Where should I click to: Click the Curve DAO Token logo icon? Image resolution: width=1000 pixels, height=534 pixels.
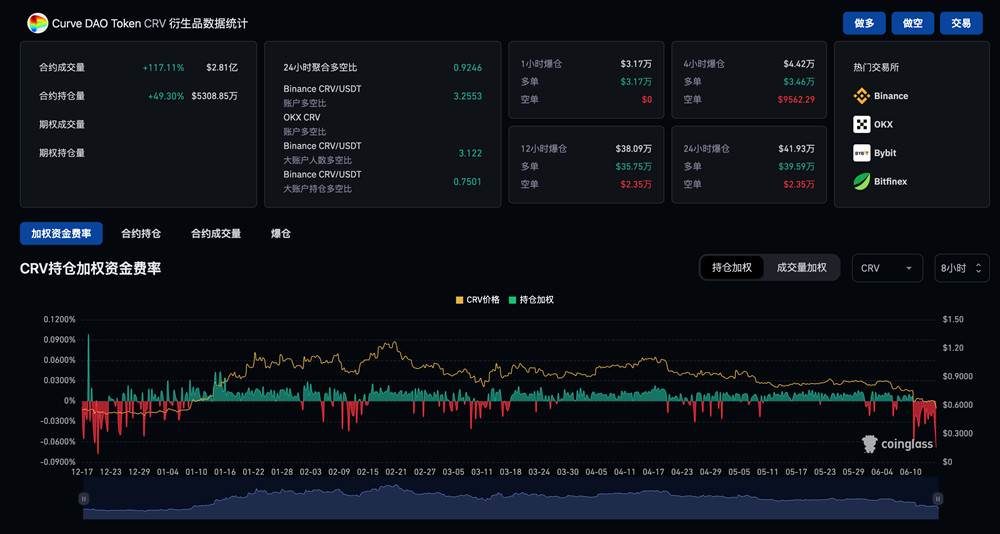(x=38, y=23)
